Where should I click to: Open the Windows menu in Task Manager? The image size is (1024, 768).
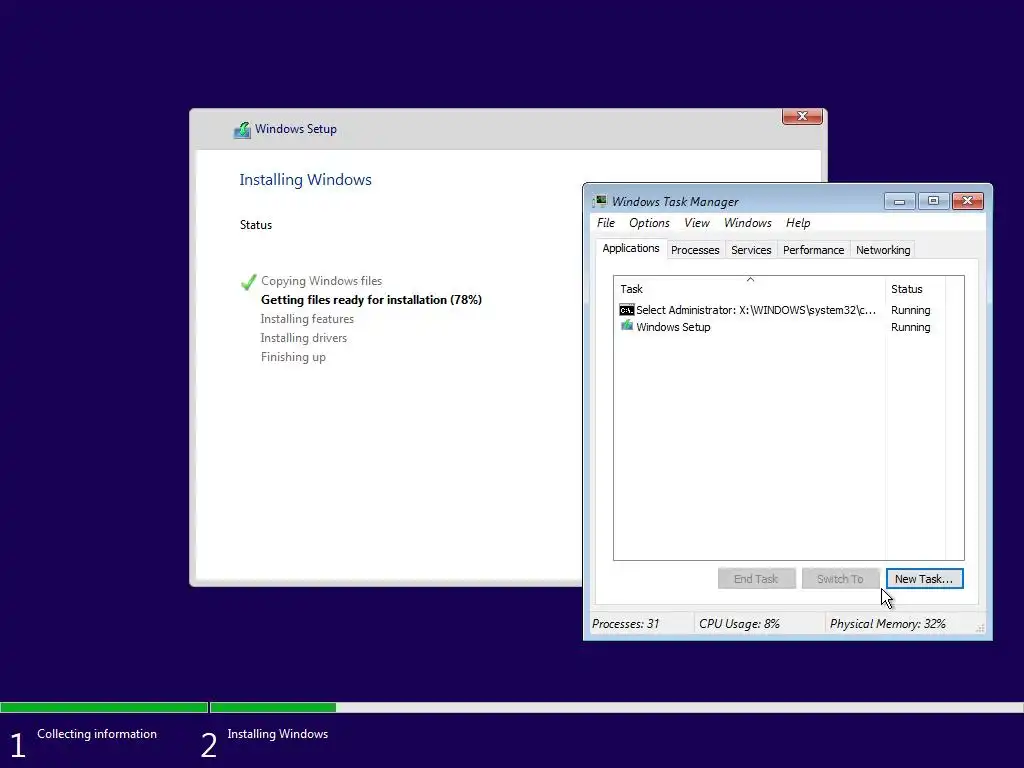748,223
